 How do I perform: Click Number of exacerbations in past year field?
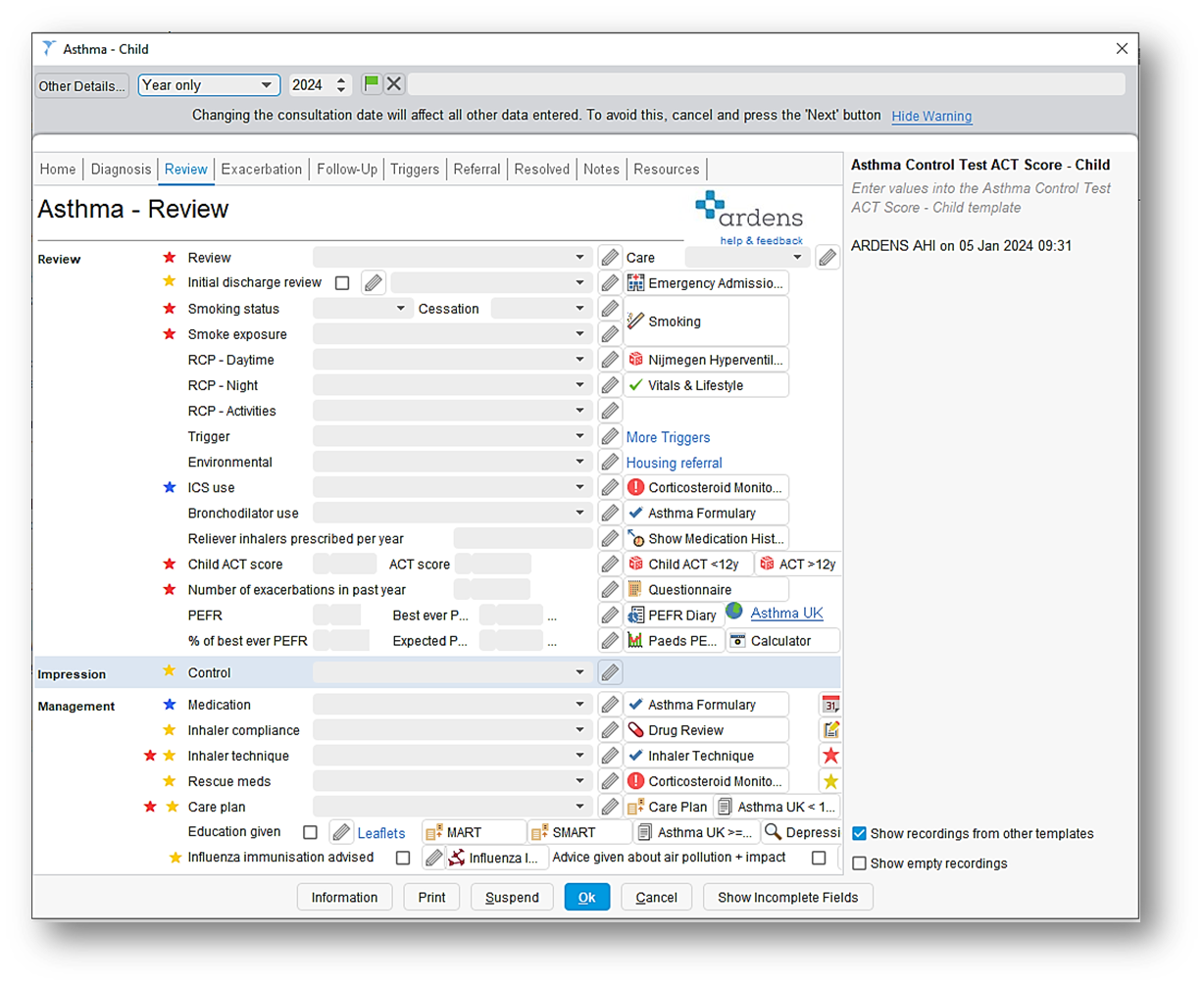point(492,589)
